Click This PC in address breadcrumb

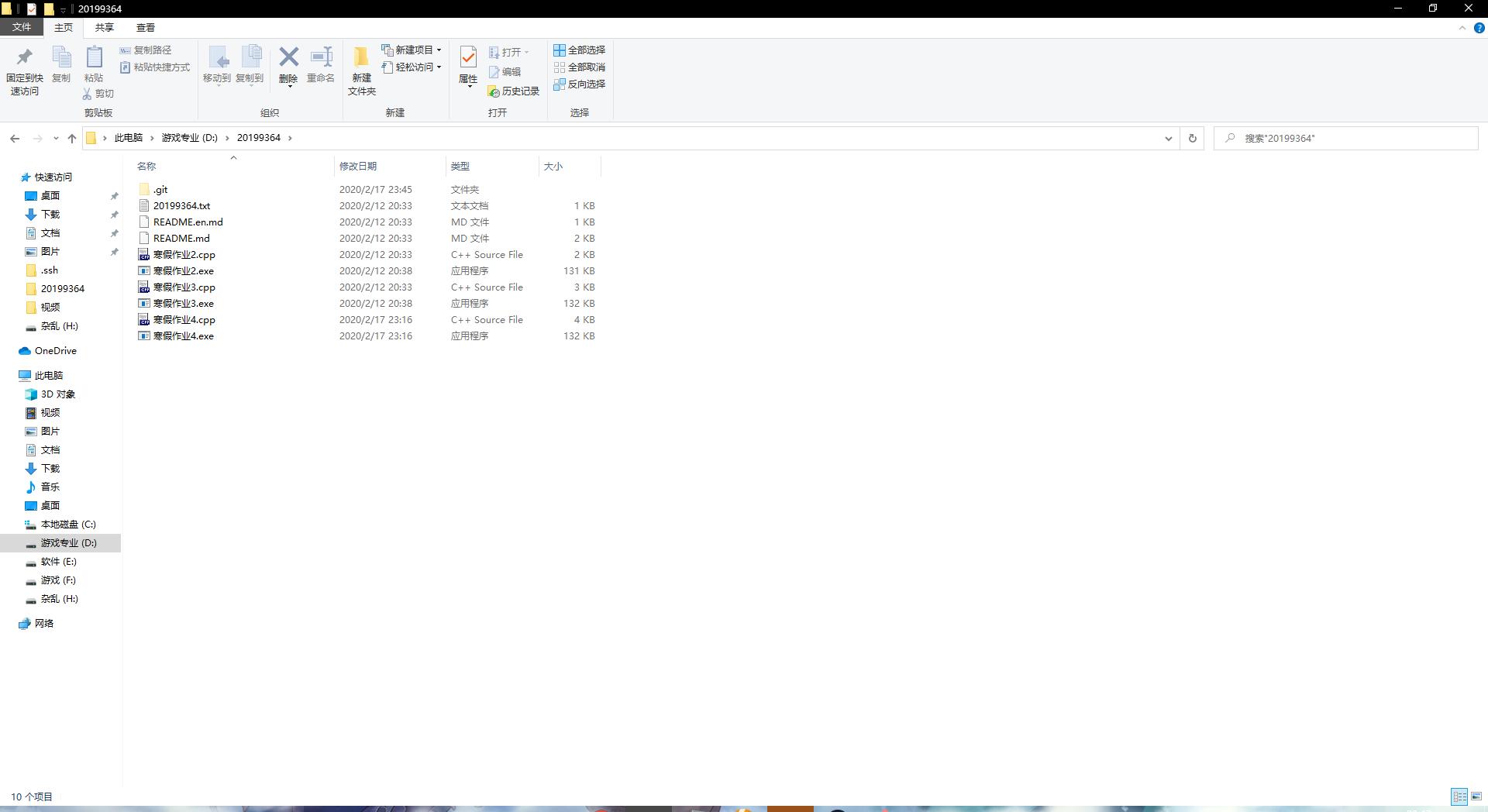129,138
